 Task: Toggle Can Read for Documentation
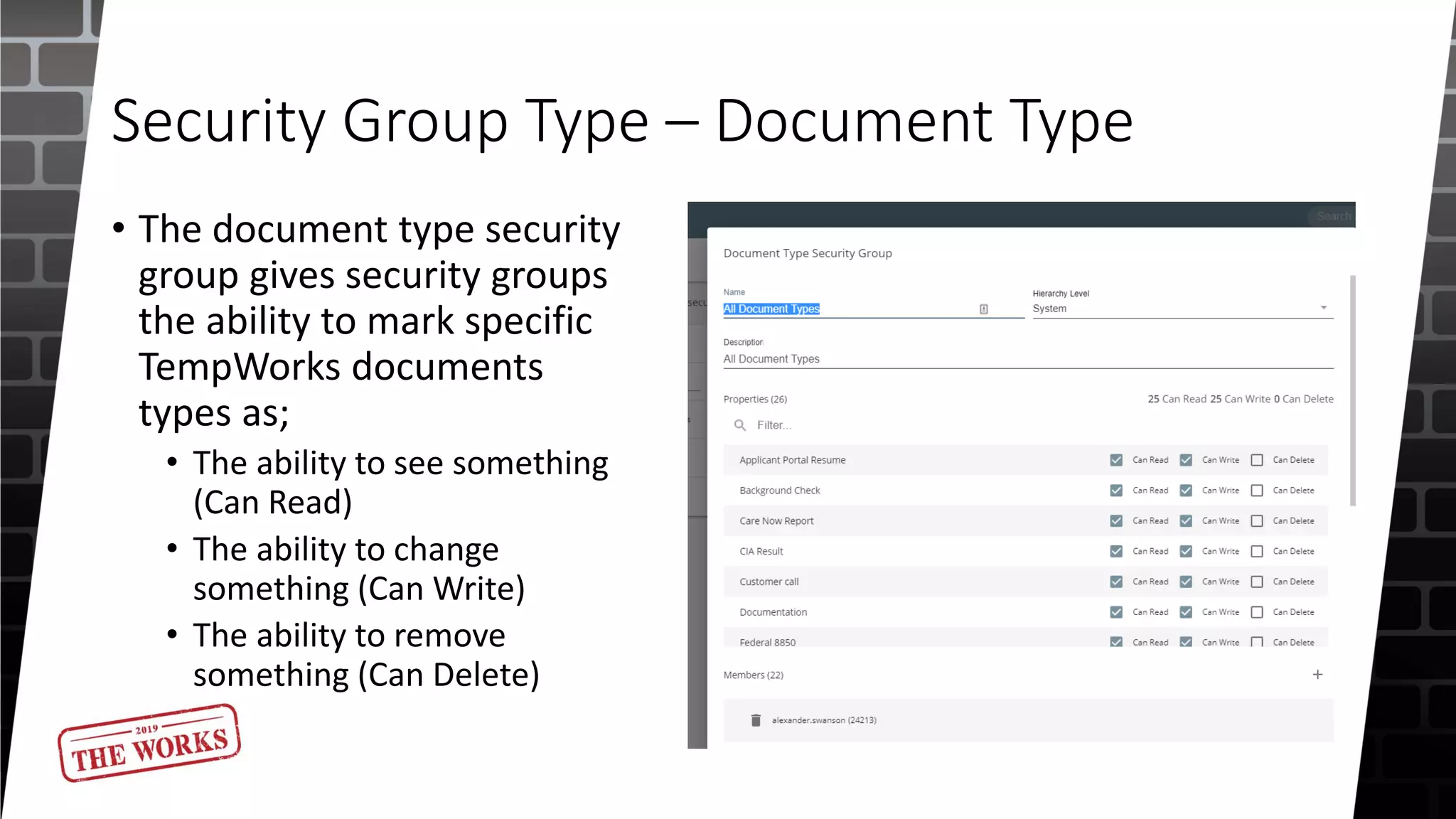[x=1116, y=612]
